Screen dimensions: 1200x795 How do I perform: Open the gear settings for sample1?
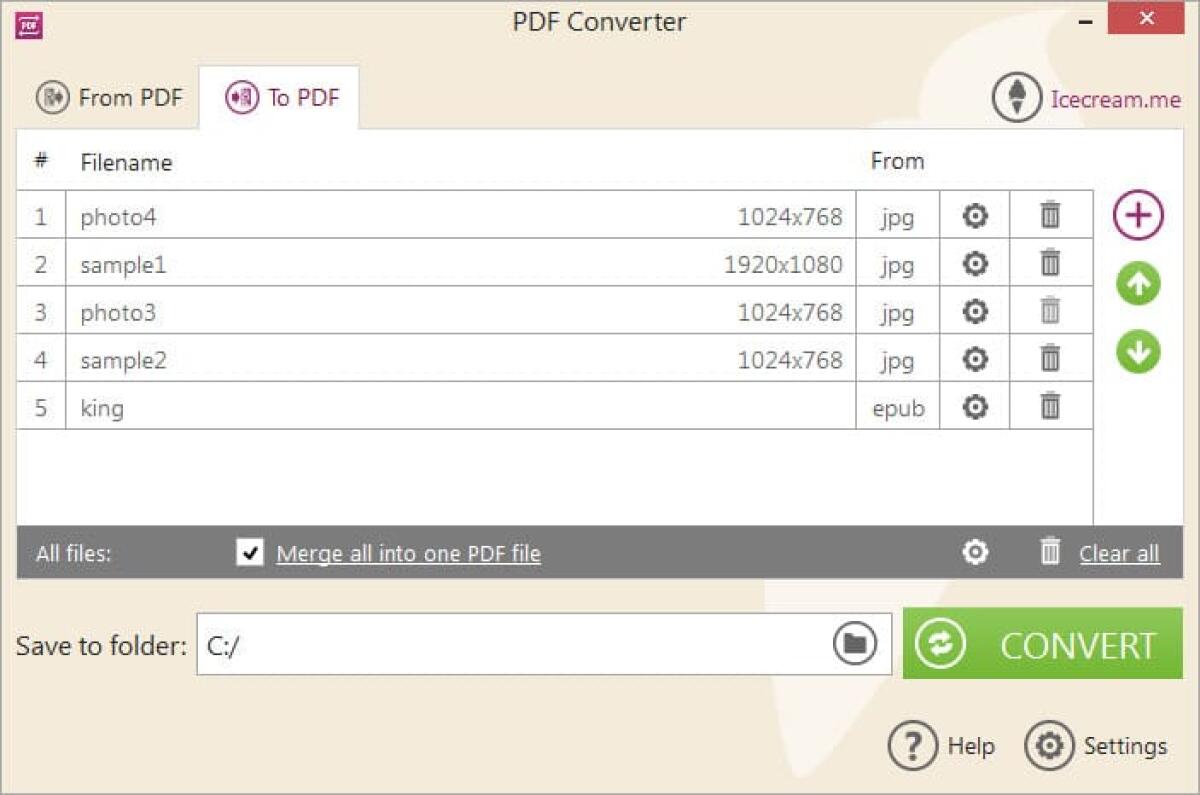974,264
